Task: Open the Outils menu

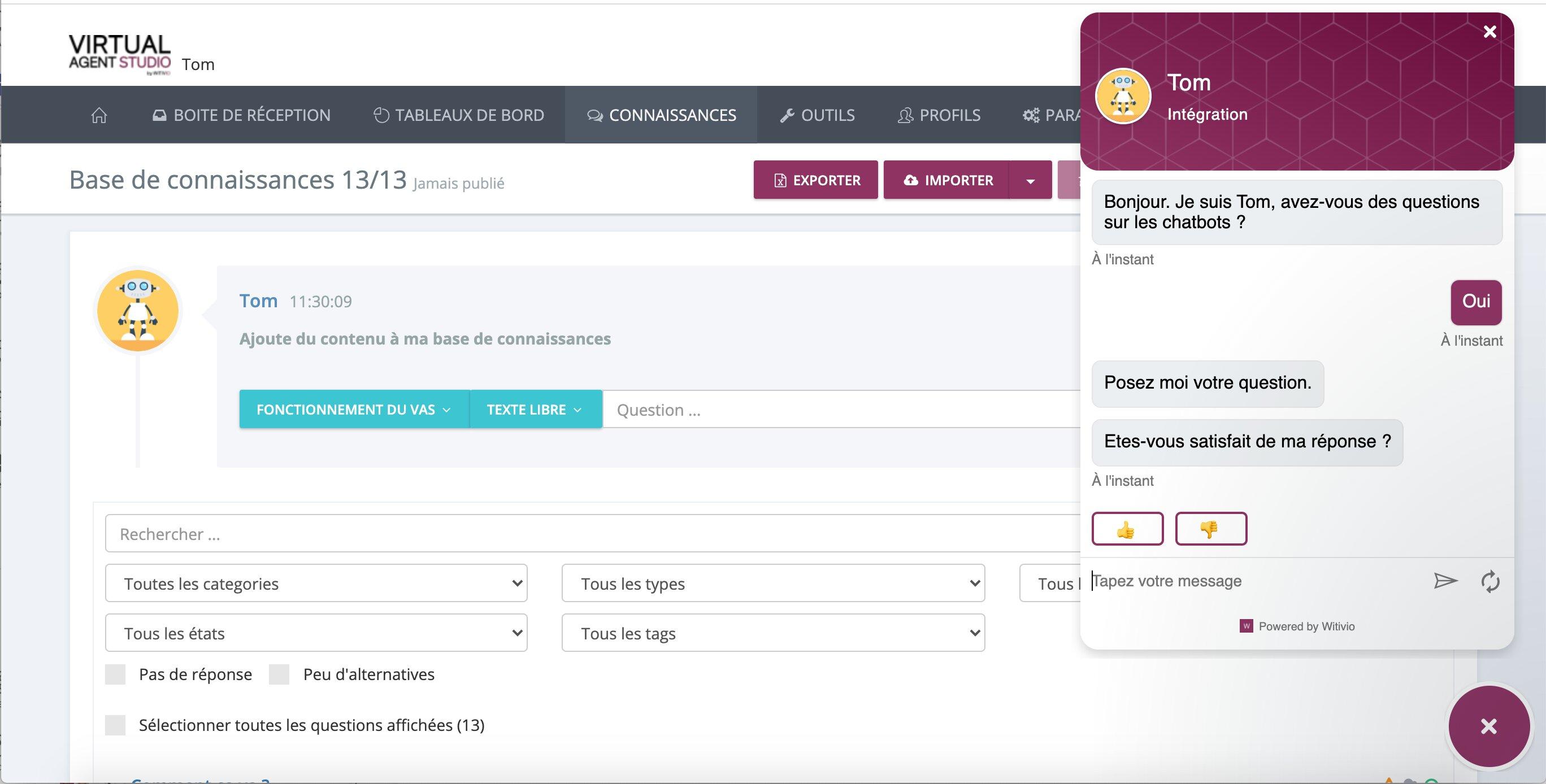Action: [817, 115]
